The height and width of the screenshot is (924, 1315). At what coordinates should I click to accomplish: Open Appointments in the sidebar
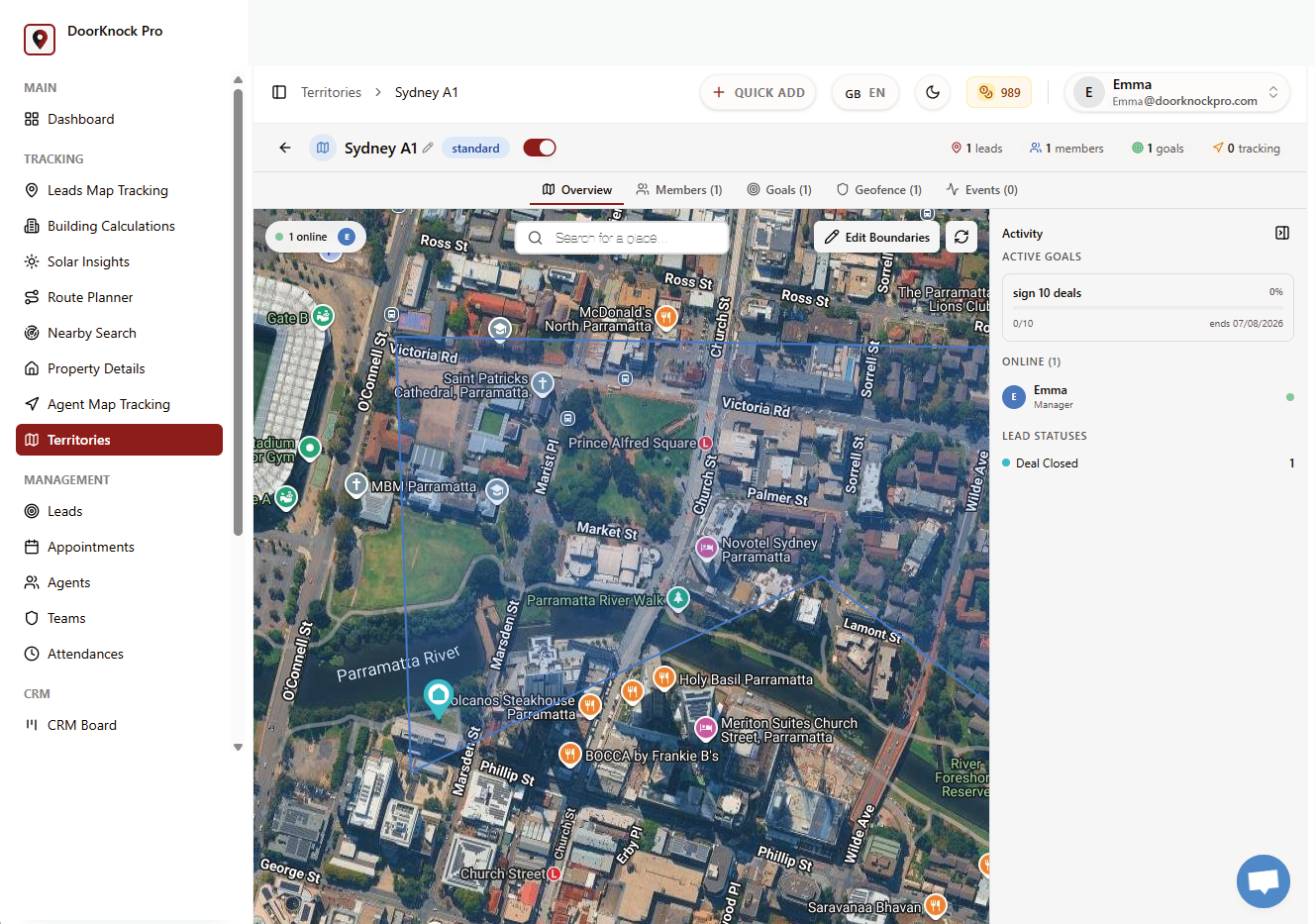click(x=119, y=547)
